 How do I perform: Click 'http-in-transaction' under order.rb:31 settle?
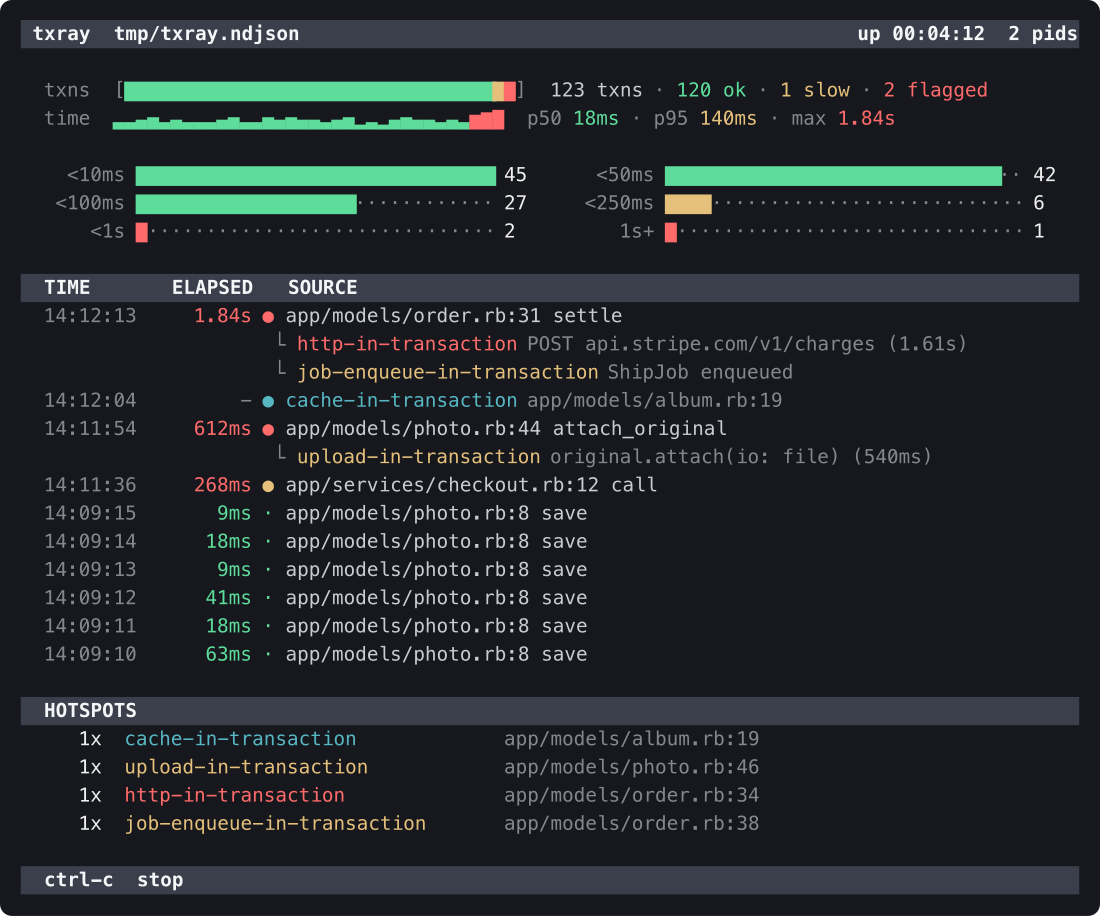407,344
